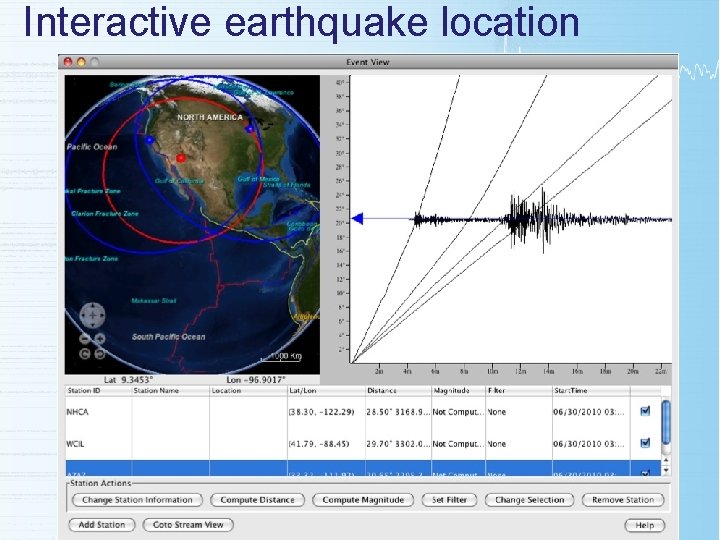
Task: Rotate the globe counterclockwise
Action: coord(84,354)
